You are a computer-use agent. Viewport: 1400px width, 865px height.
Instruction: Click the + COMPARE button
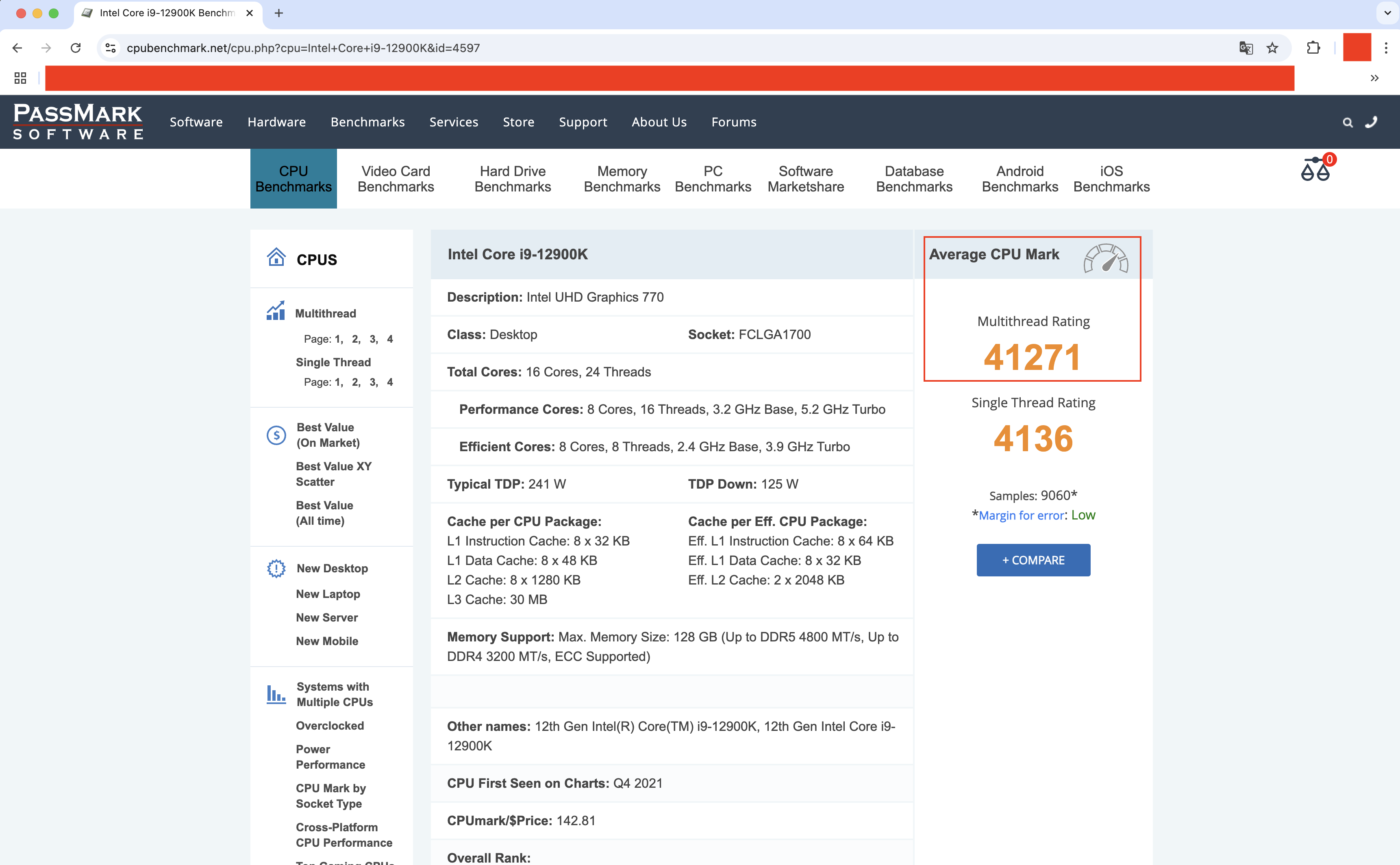pyautogui.click(x=1033, y=560)
